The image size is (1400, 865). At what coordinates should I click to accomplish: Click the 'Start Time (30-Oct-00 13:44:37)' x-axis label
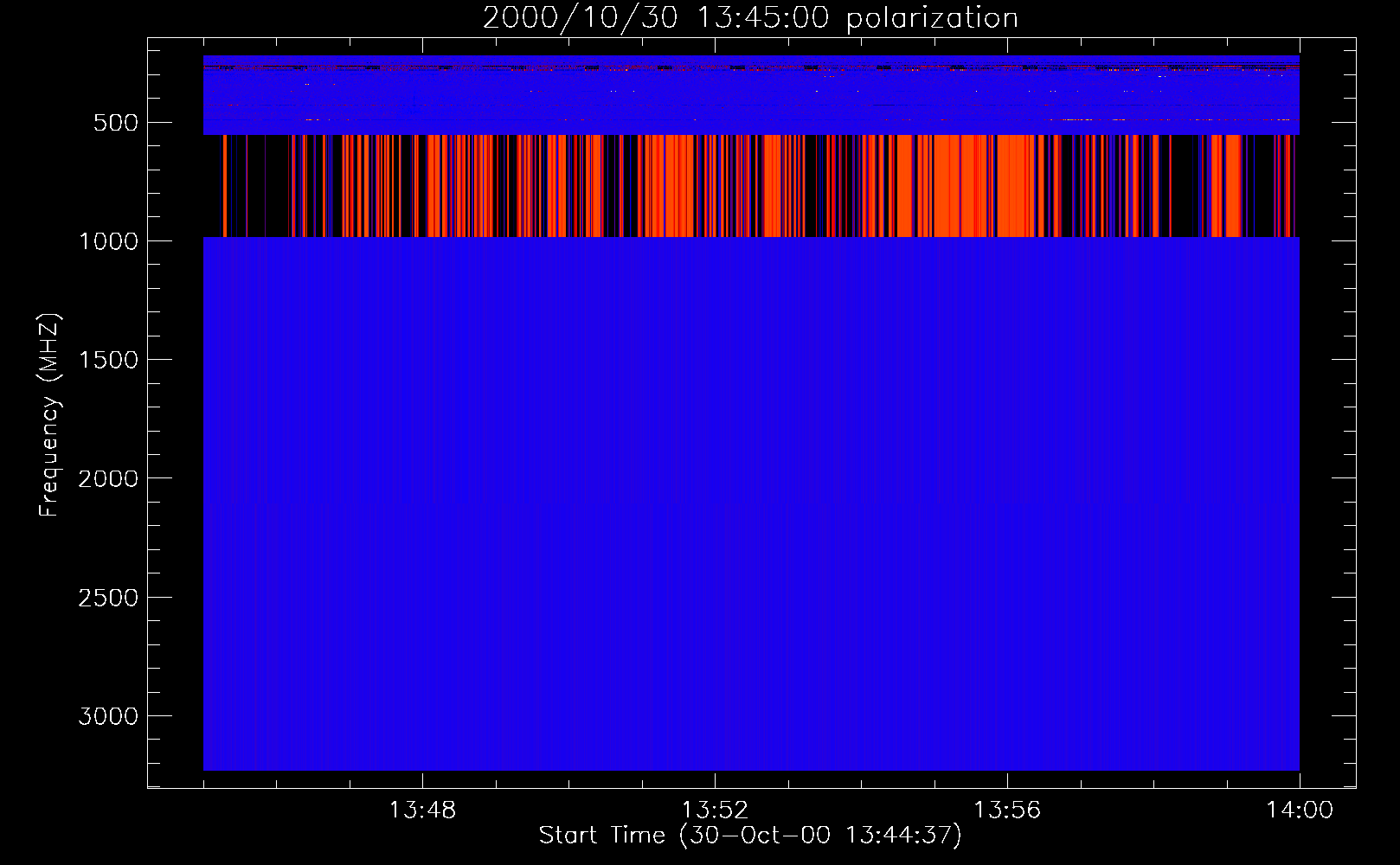750,836
